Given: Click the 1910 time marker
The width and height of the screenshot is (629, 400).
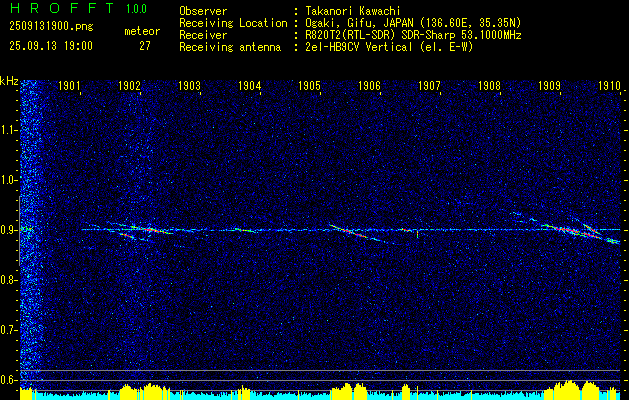Looking at the screenshot, I should click(610, 85).
